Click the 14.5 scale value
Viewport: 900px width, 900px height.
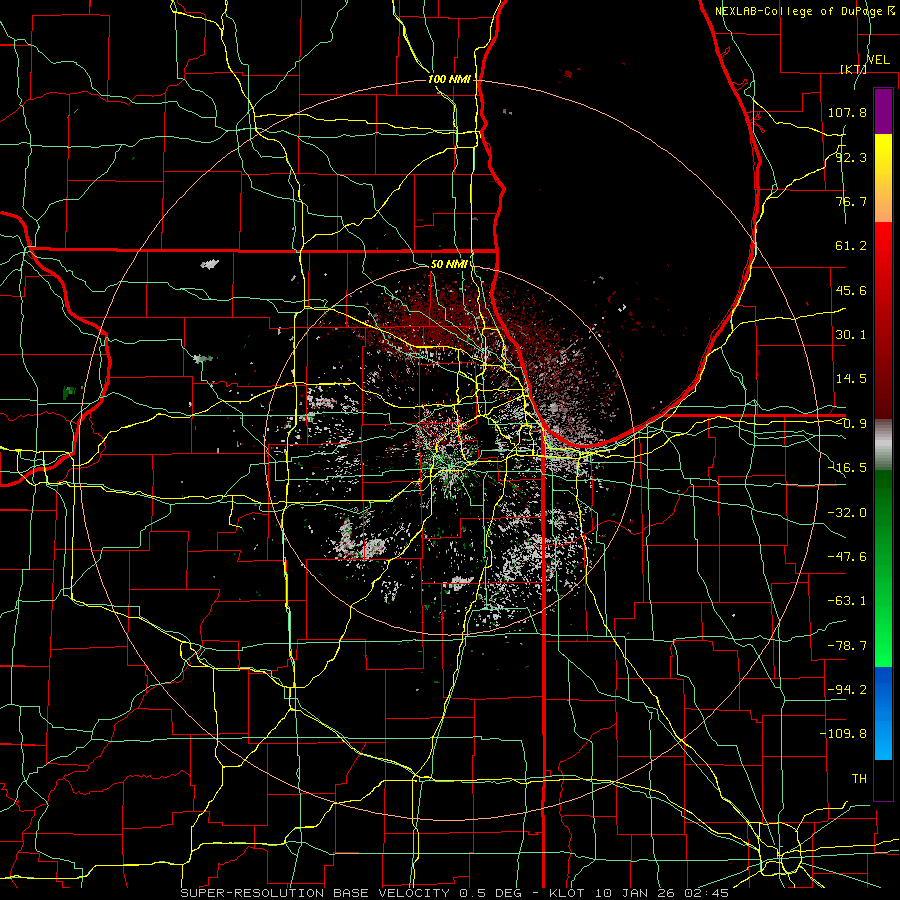click(851, 379)
